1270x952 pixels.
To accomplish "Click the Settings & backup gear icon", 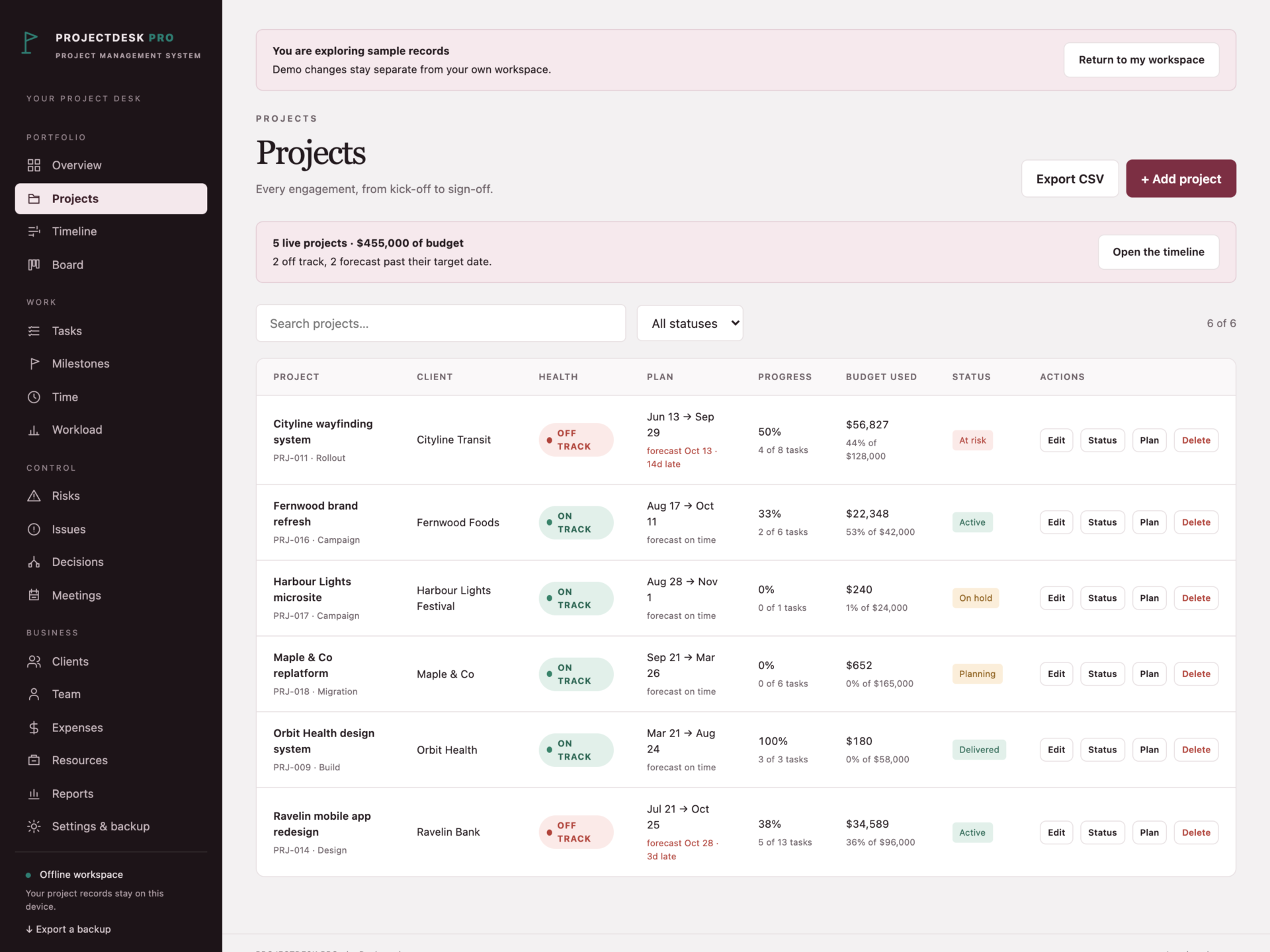I will [34, 826].
